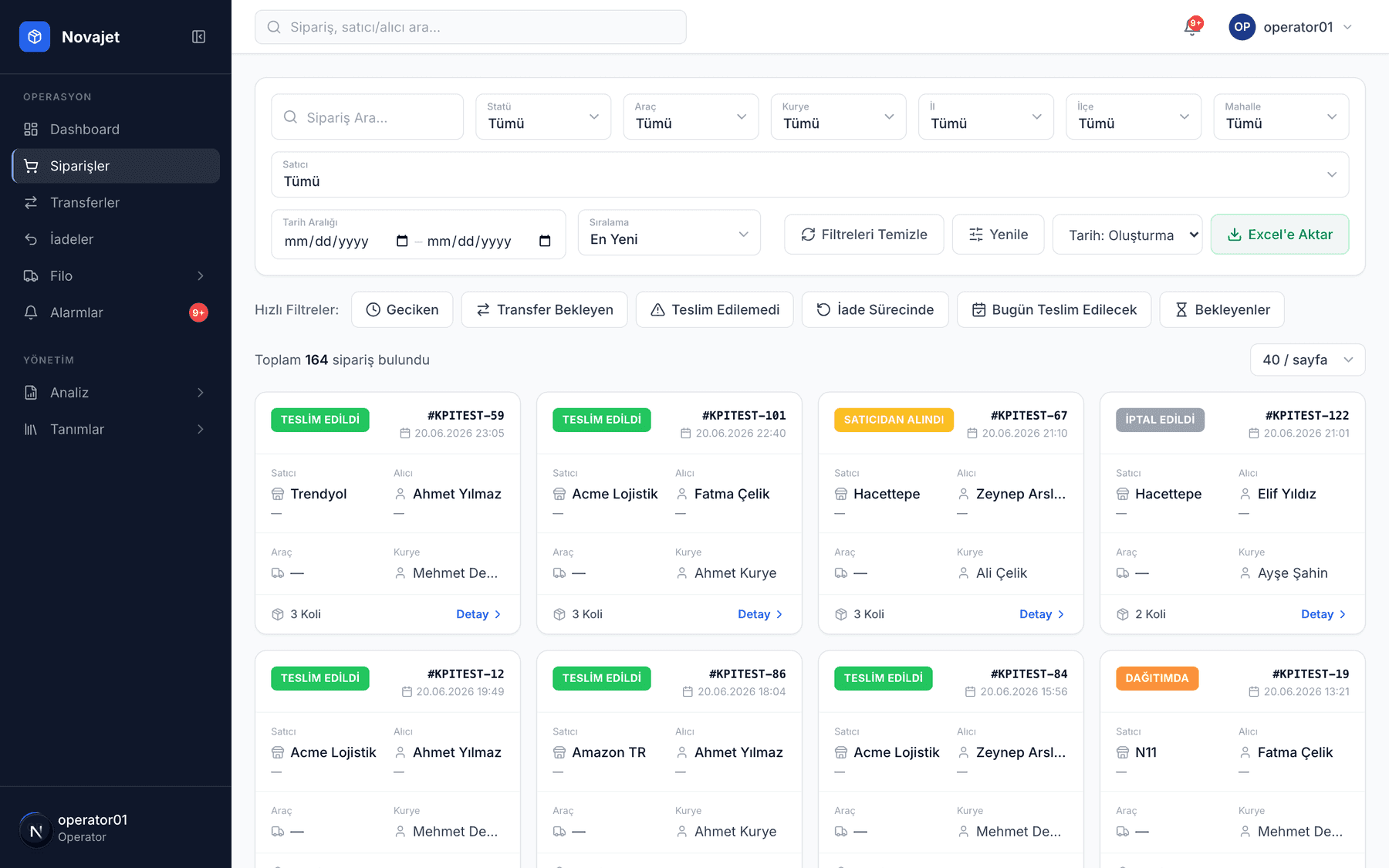Image resolution: width=1389 pixels, height=868 pixels.
Task: Open Tarih: Oluşturma date type select
Action: pos(1127,235)
